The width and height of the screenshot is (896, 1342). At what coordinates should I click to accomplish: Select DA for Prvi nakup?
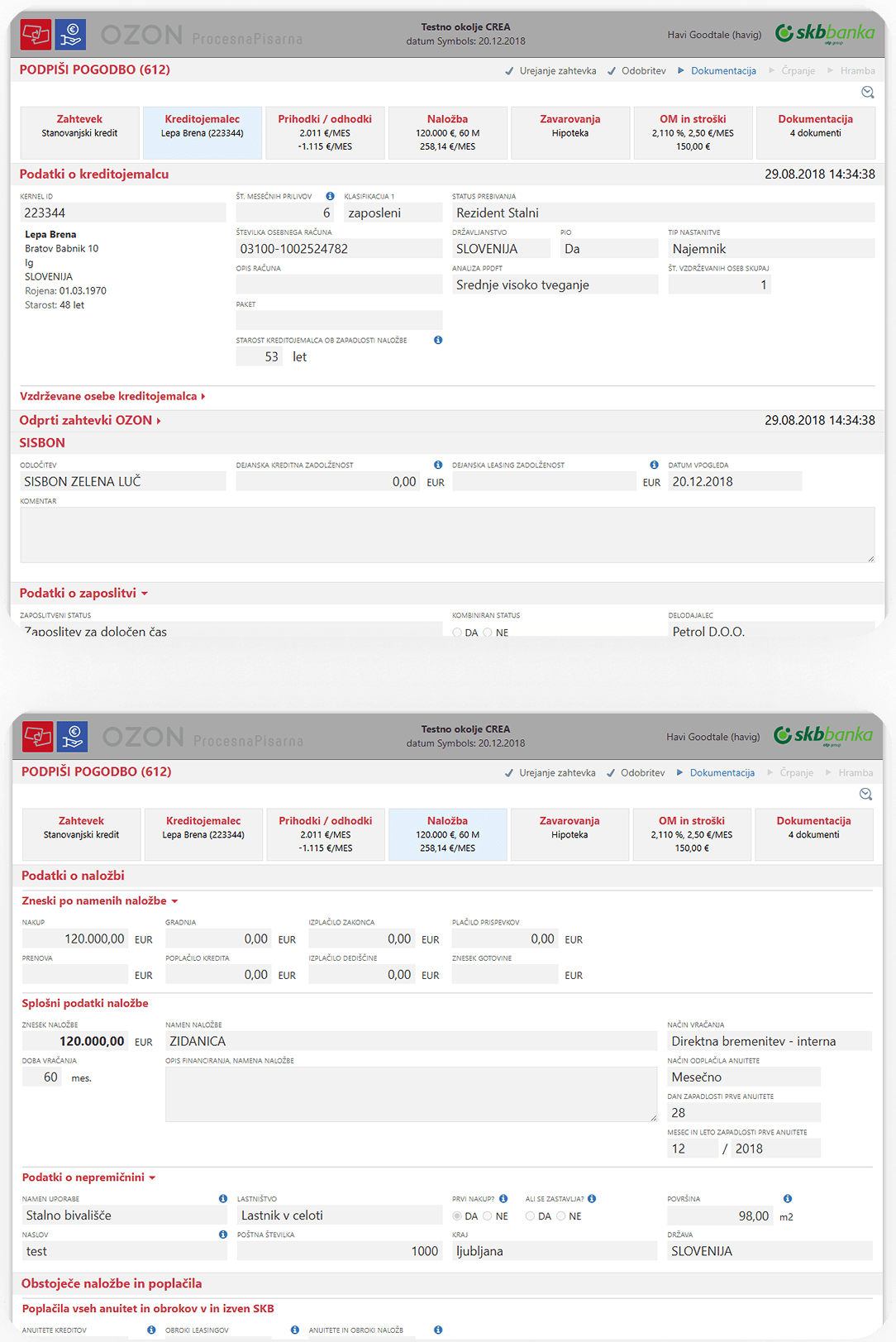pyautogui.click(x=457, y=1216)
